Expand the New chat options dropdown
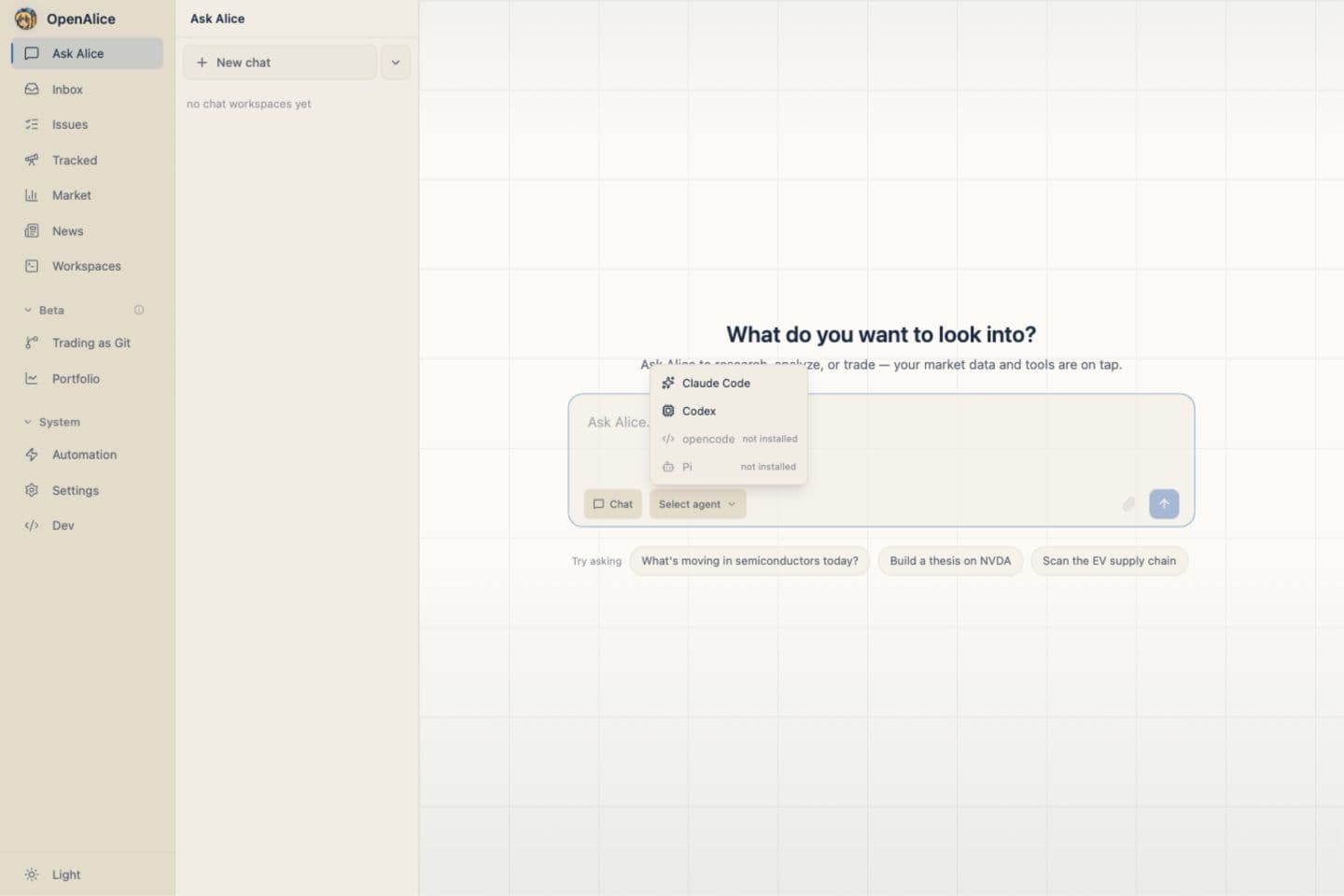The height and width of the screenshot is (896, 1344). tap(396, 63)
